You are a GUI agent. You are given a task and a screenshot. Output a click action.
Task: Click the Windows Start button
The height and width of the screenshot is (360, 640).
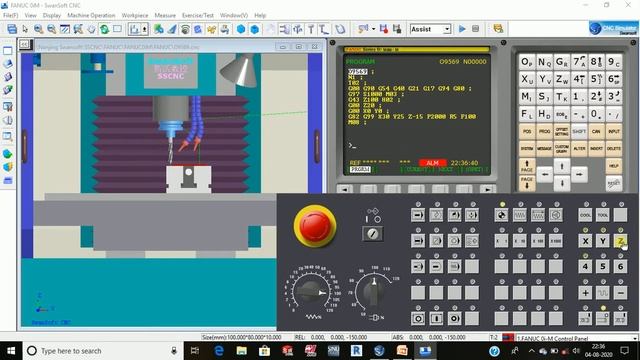(11, 351)
